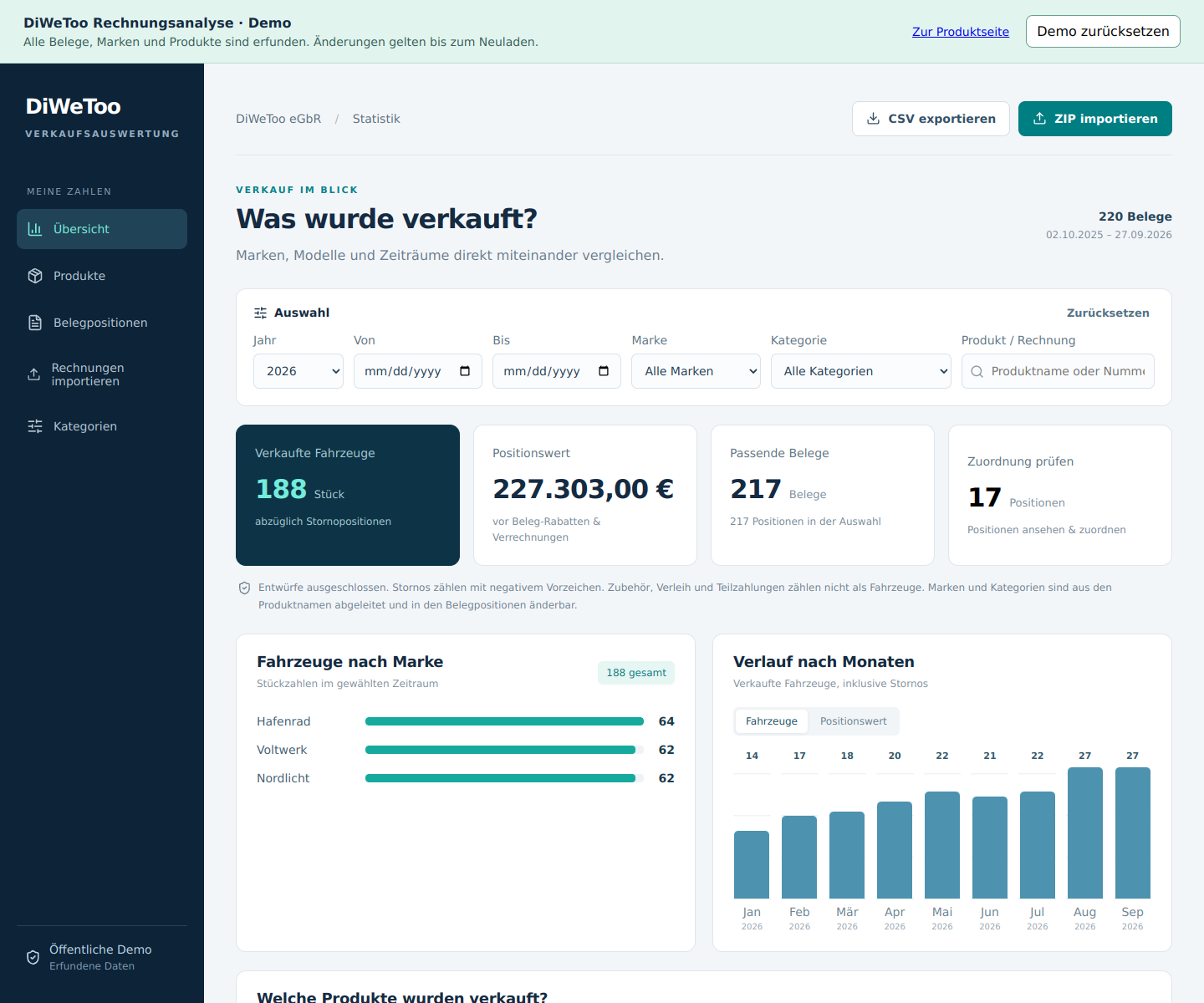
Task: Click the Voltwerk brand row label
Action: pos(282,750)
